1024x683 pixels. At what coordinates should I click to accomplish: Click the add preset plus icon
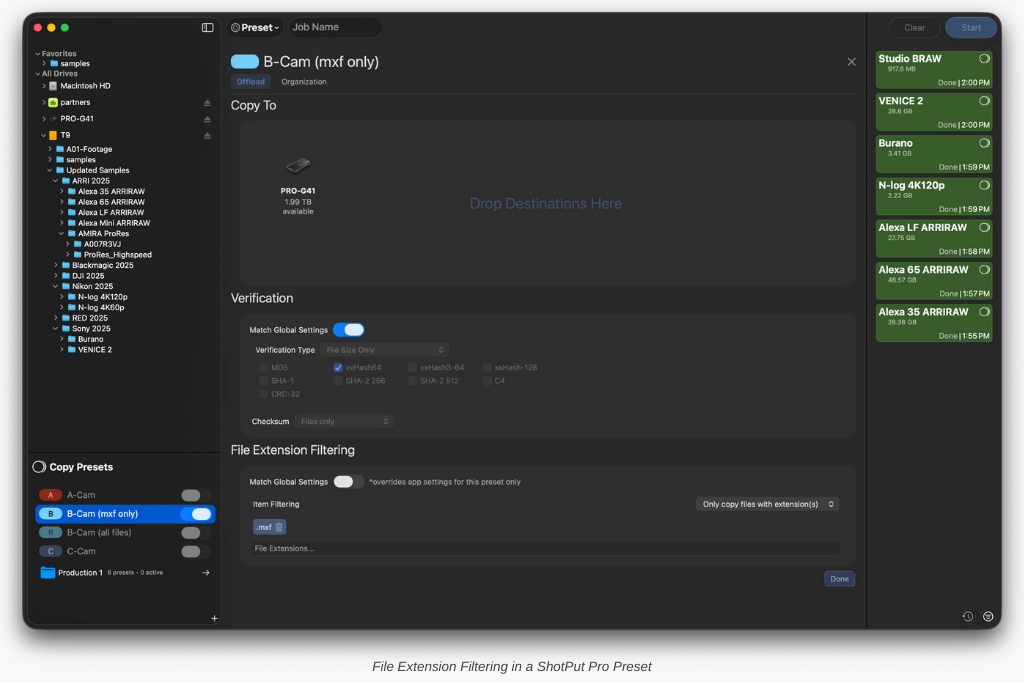(x=214, y=618)
